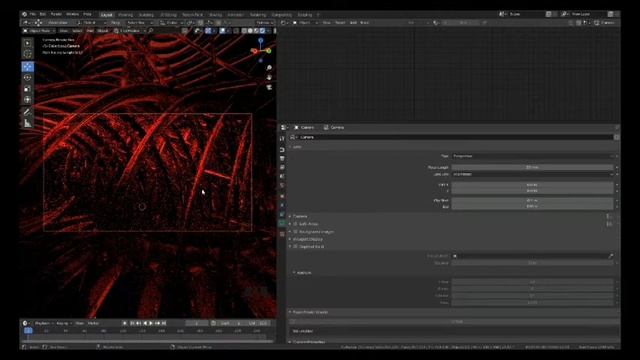This screenshot has width=640, height=360.
Task: Open the File menu
Action: pyautogui.click(x=32, y=14)
